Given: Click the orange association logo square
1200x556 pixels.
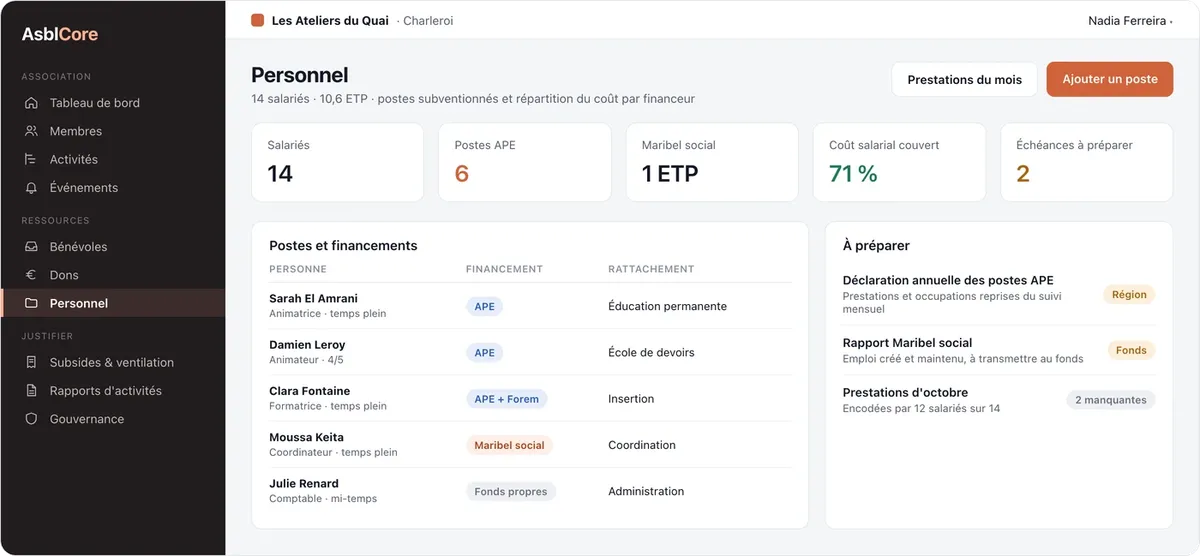Looking at the screenshot, I should (x=258, y=20).
